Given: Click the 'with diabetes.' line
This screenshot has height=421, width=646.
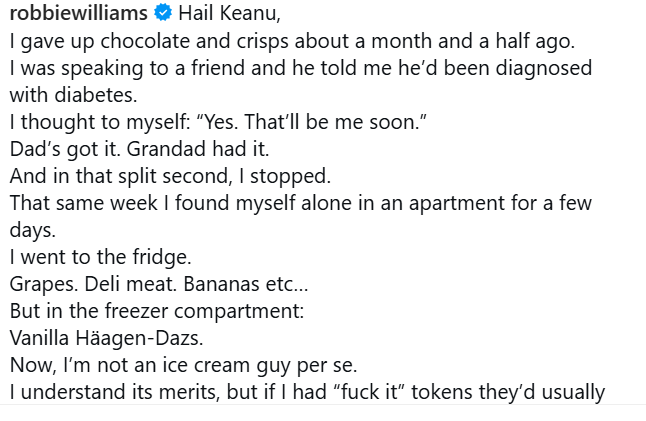Looking at the screenshot, I should pyautogui.click(x=73, y=95).
